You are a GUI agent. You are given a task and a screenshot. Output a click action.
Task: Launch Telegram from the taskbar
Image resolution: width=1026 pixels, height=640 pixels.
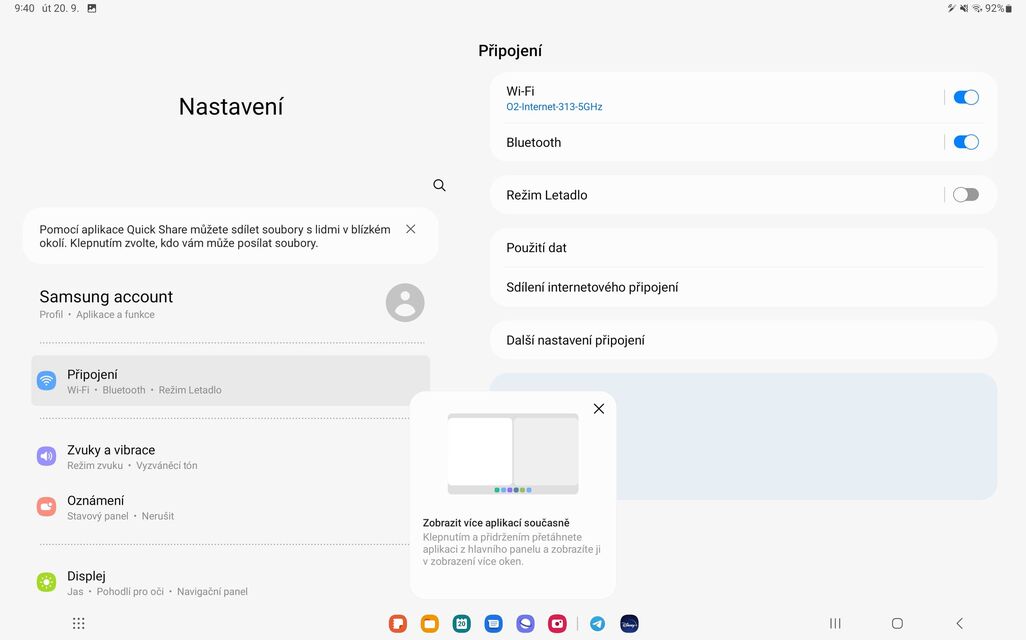coord(597,623)
